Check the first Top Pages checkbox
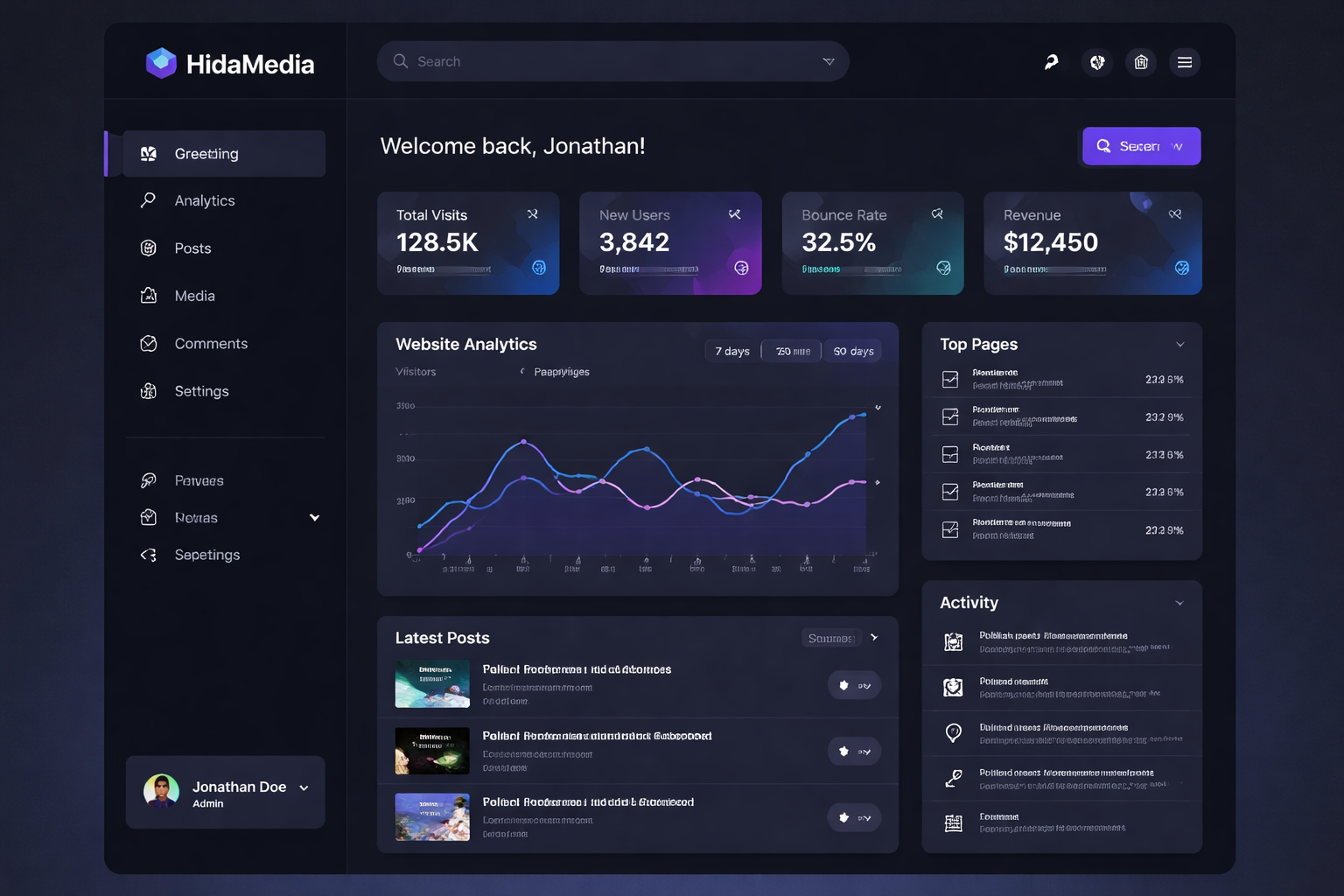Image resolution: width=1344 pixels, height=896 pixels. point(949,379)
